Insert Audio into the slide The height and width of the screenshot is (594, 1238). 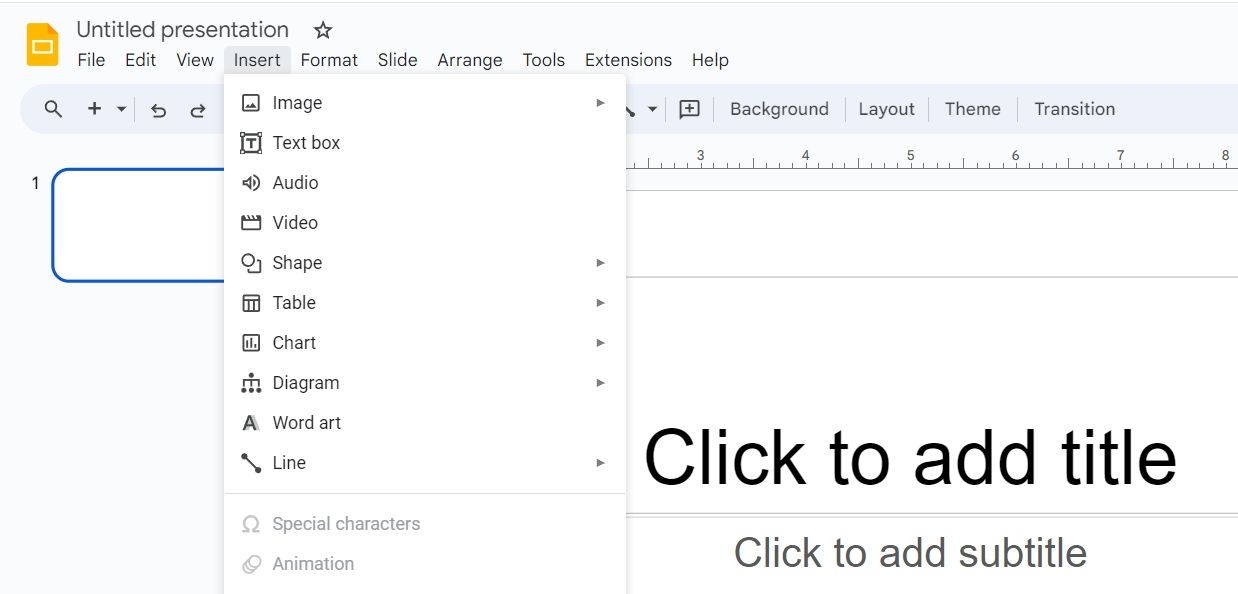pyautogui.click(x=294, y=182)
